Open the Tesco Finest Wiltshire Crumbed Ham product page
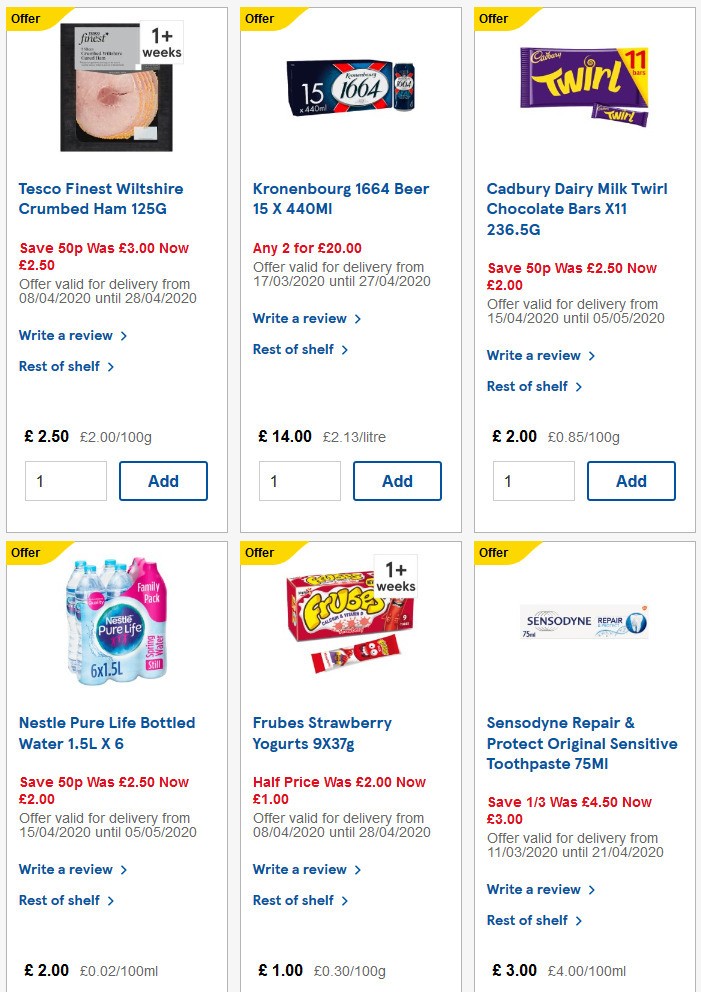This screenshot has height=992, width=701. click(100, 199)
